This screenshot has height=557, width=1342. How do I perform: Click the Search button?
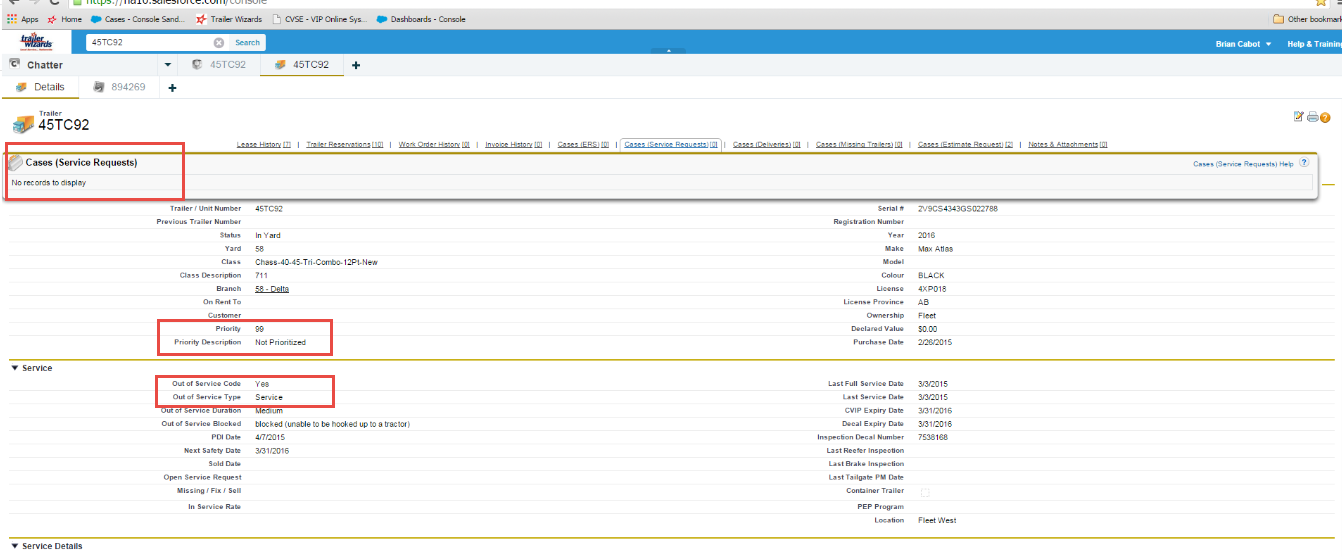(x=247, y=43)
